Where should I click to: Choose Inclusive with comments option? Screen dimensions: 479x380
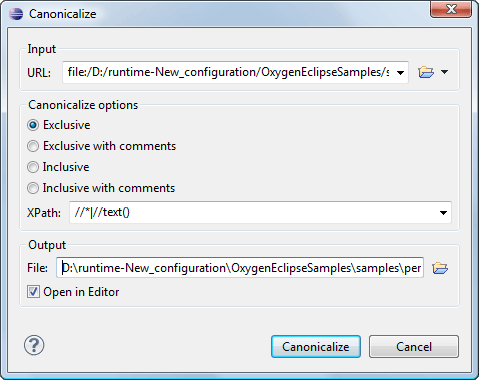[33, 188]
